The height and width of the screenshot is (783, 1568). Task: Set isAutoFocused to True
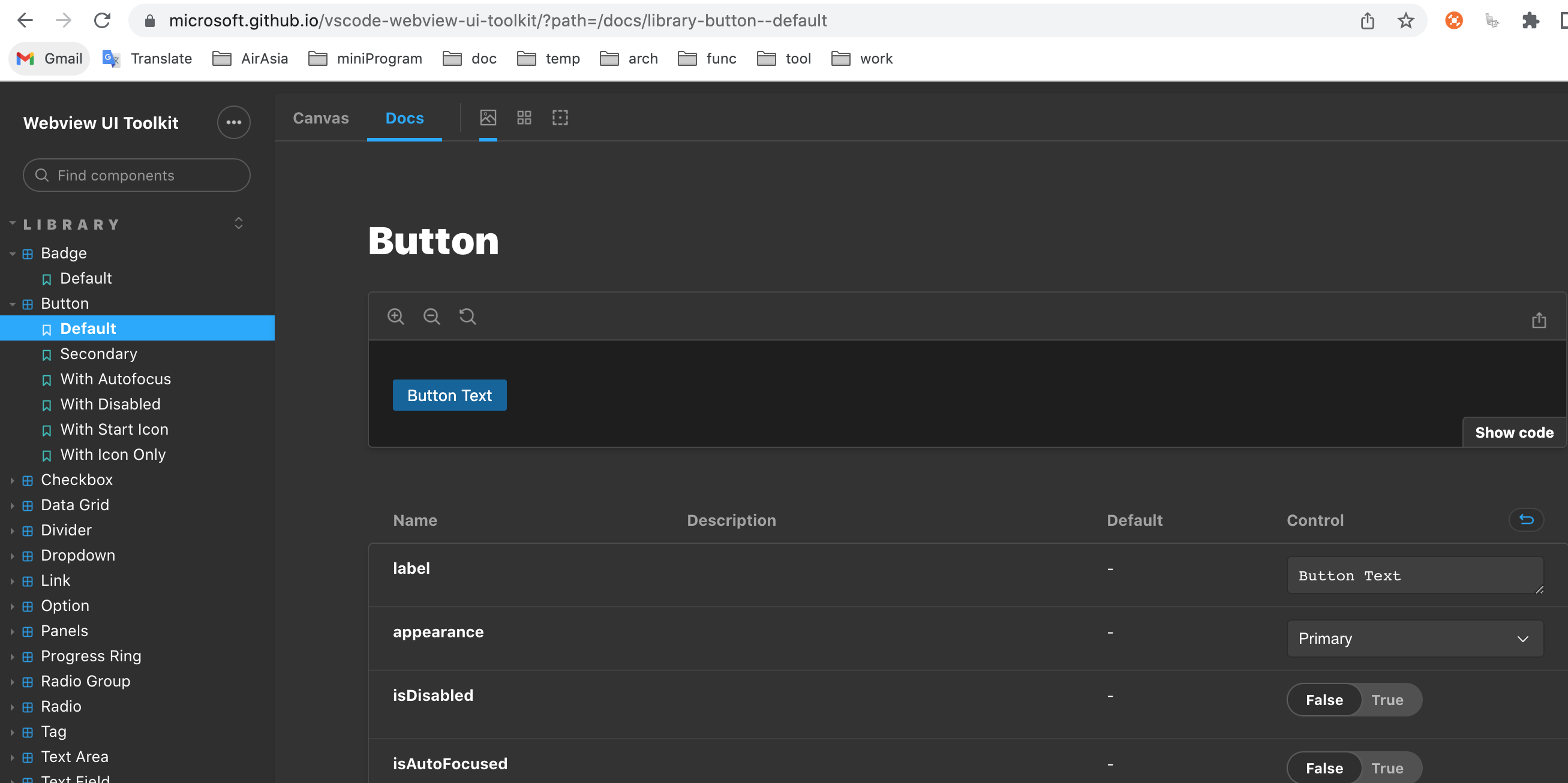1387,768
